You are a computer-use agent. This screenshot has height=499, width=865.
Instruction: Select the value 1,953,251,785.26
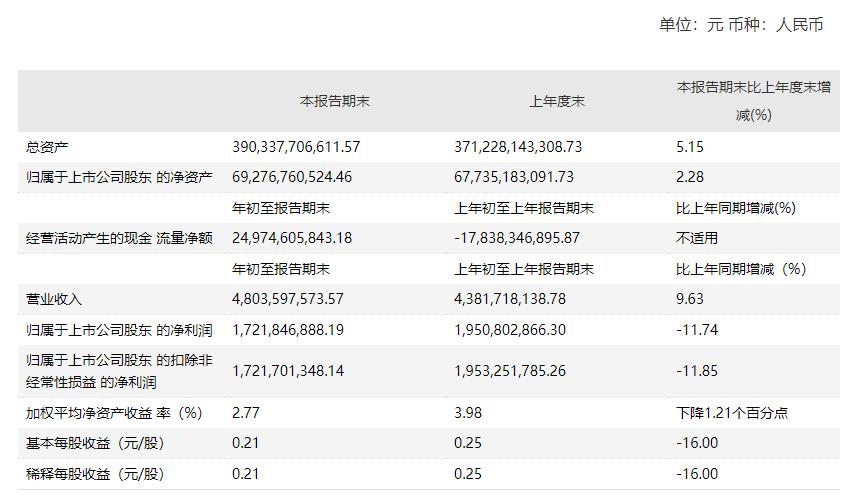pyautogui.click(x=510, y=371)
